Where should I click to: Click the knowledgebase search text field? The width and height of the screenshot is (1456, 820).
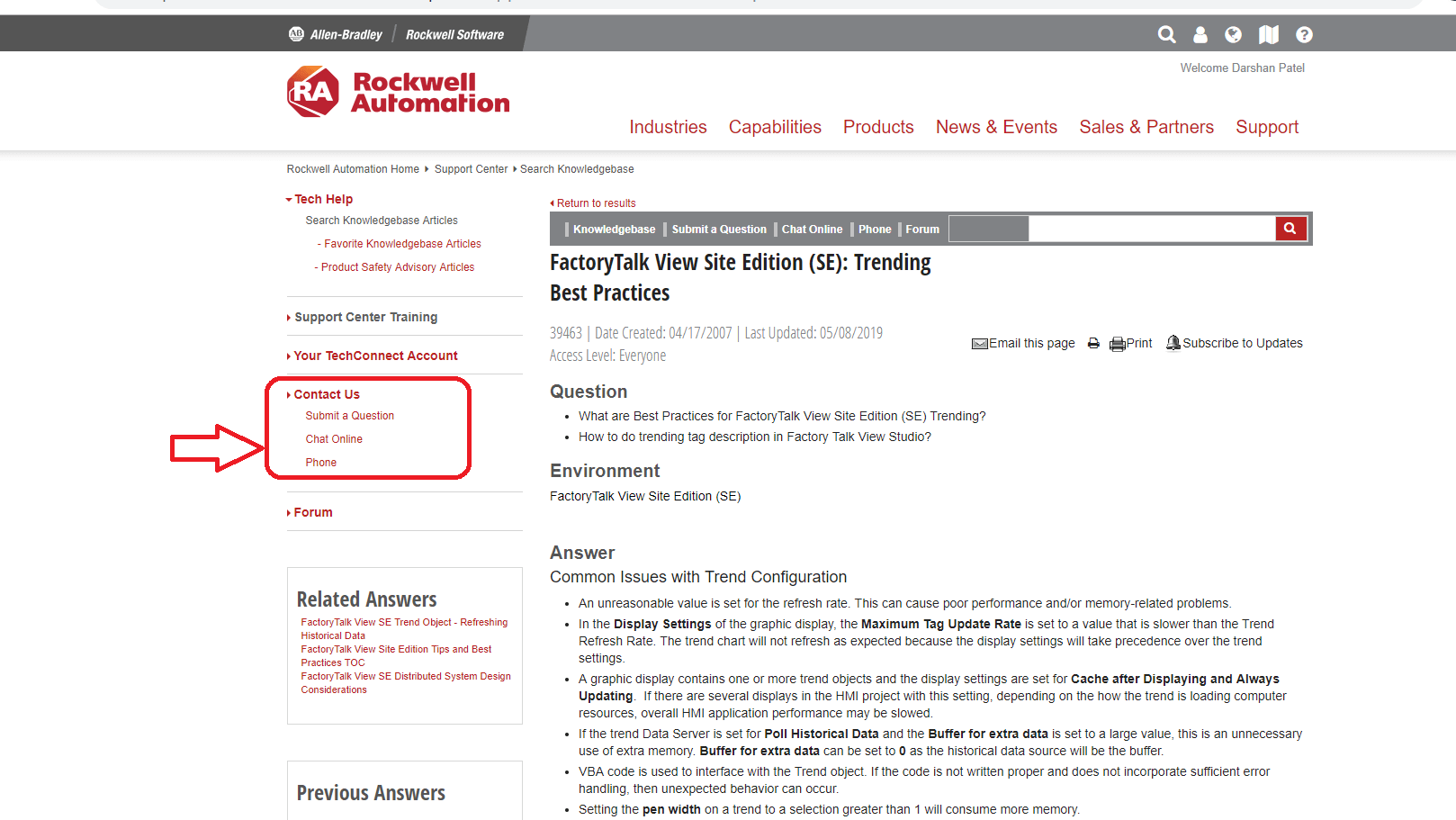[1151, 229]
